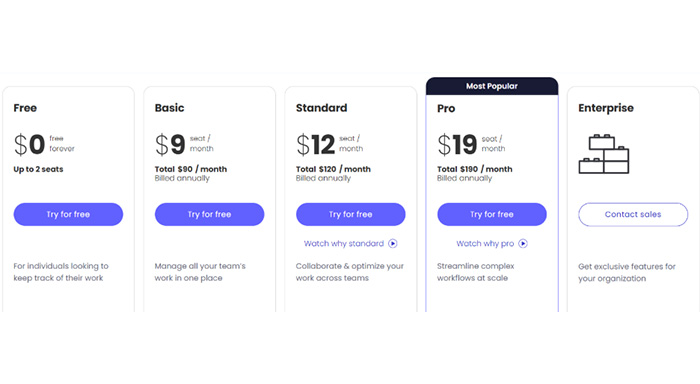Open the Watch why pro link

[x=485, y=243]
